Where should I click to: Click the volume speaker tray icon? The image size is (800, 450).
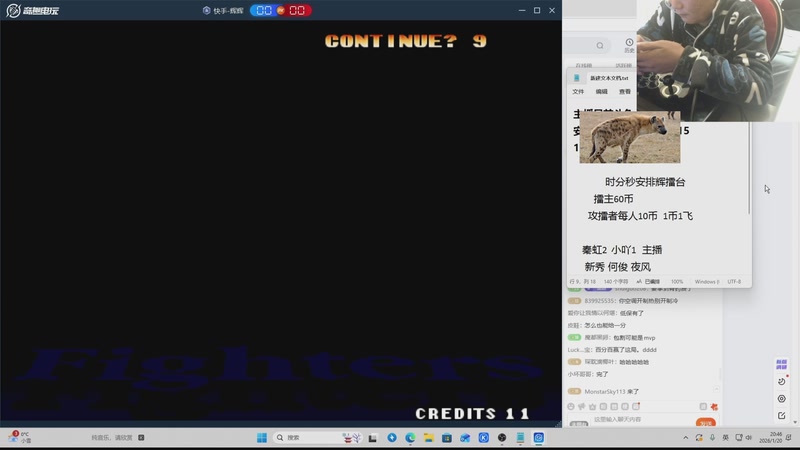[x=749, y=438]
